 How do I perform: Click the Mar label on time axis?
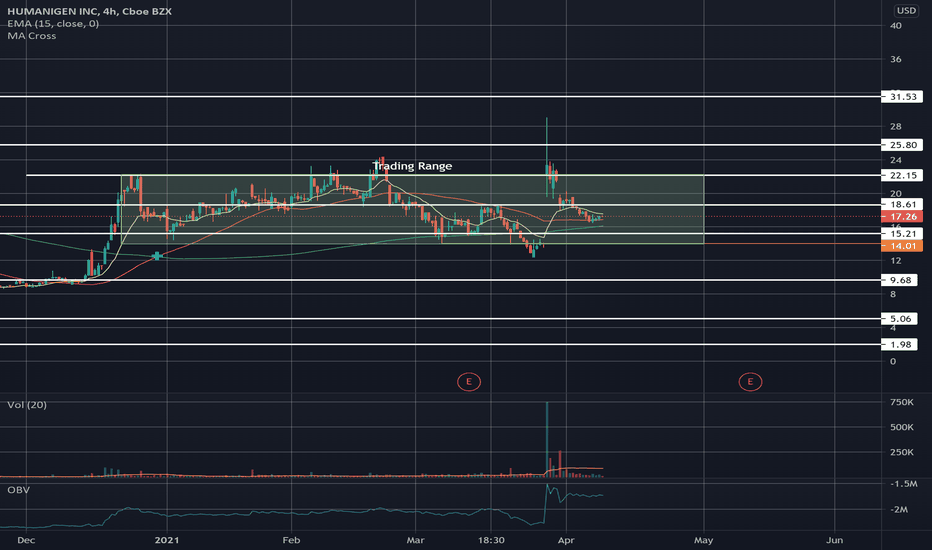[x=415, y=540]
